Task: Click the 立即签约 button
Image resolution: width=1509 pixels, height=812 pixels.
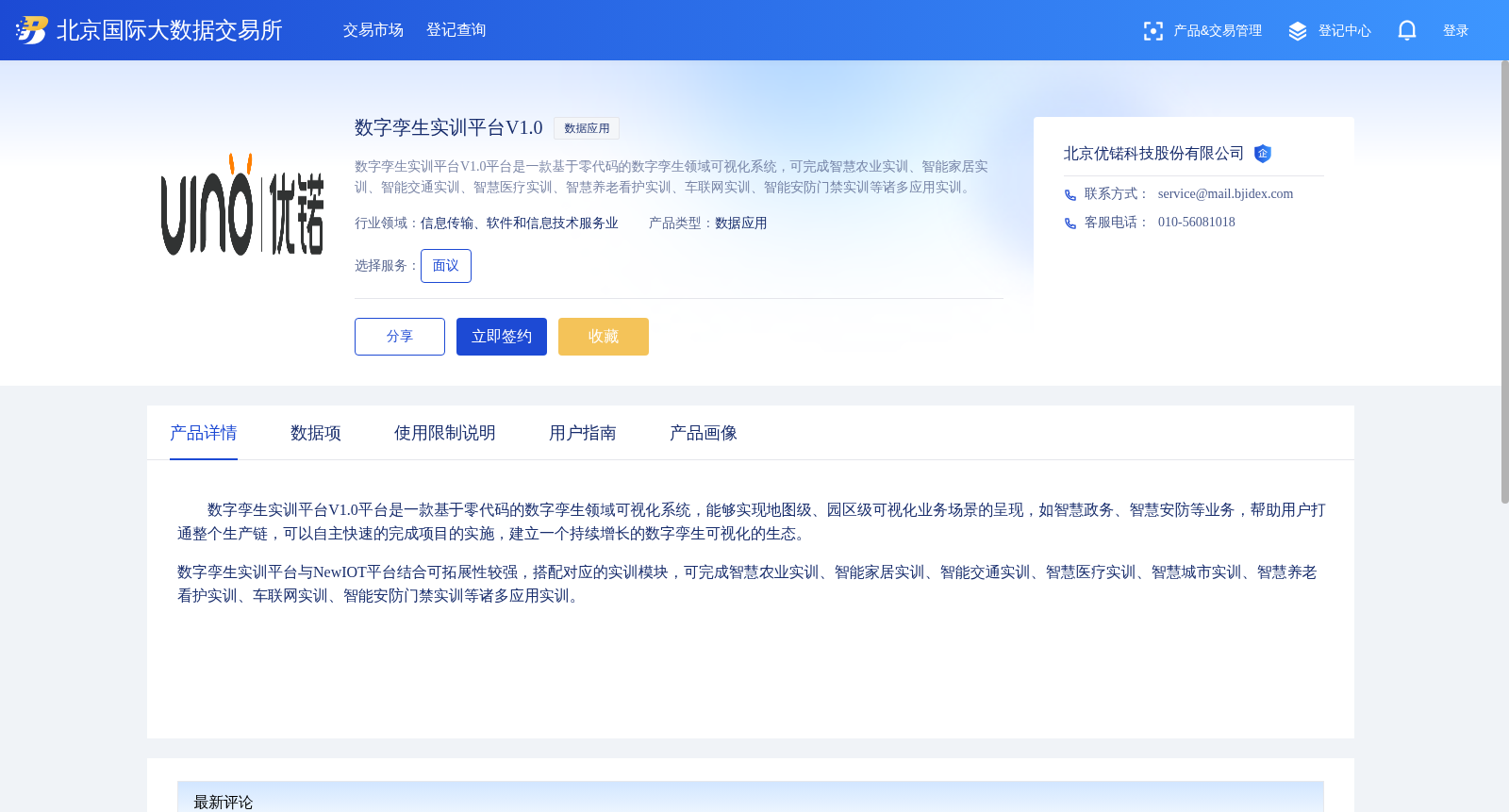Action: click(502, 337)
